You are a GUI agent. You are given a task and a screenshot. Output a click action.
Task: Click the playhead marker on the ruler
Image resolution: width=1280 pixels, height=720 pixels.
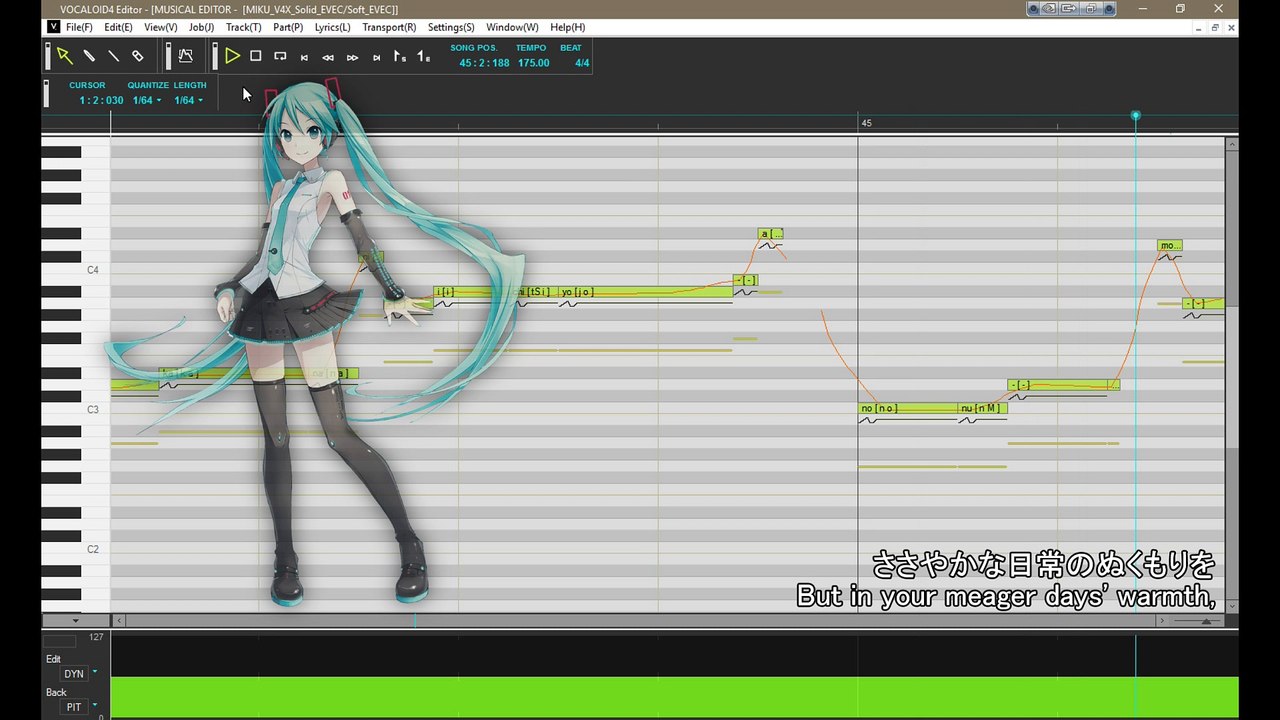click(x=1135, y=116)
